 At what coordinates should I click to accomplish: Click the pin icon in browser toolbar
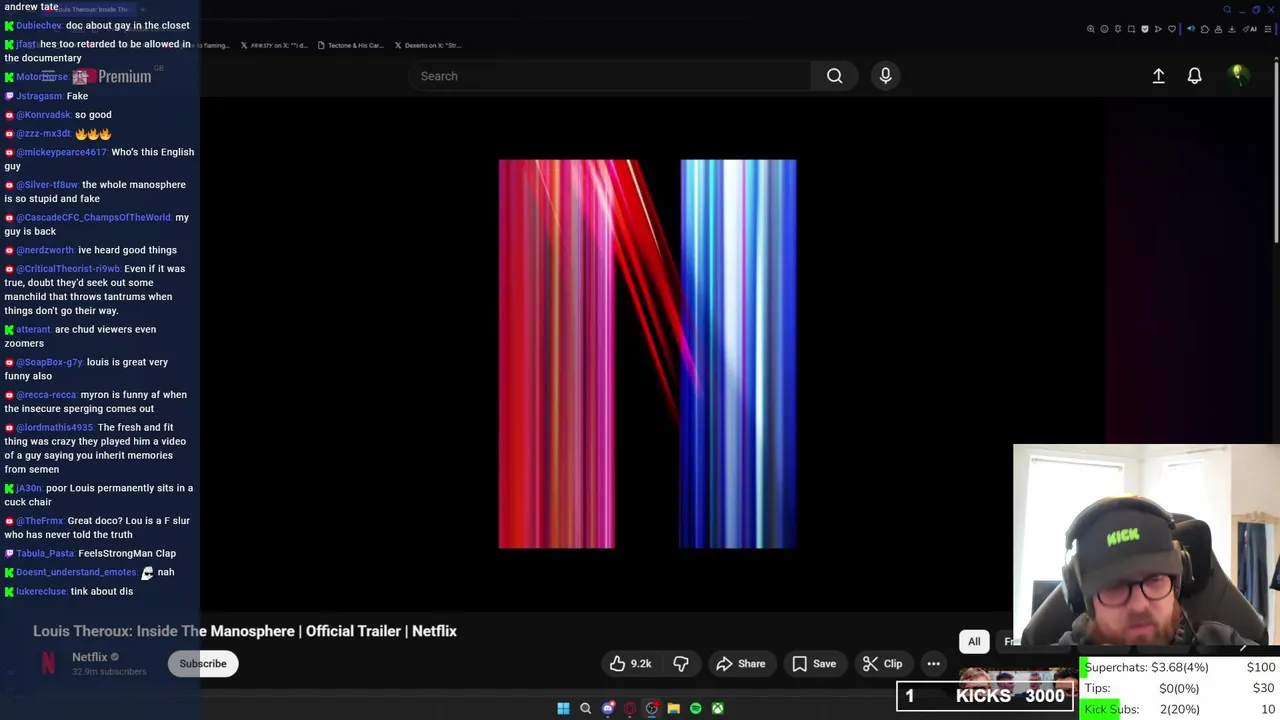click(x=1118, y=29)
